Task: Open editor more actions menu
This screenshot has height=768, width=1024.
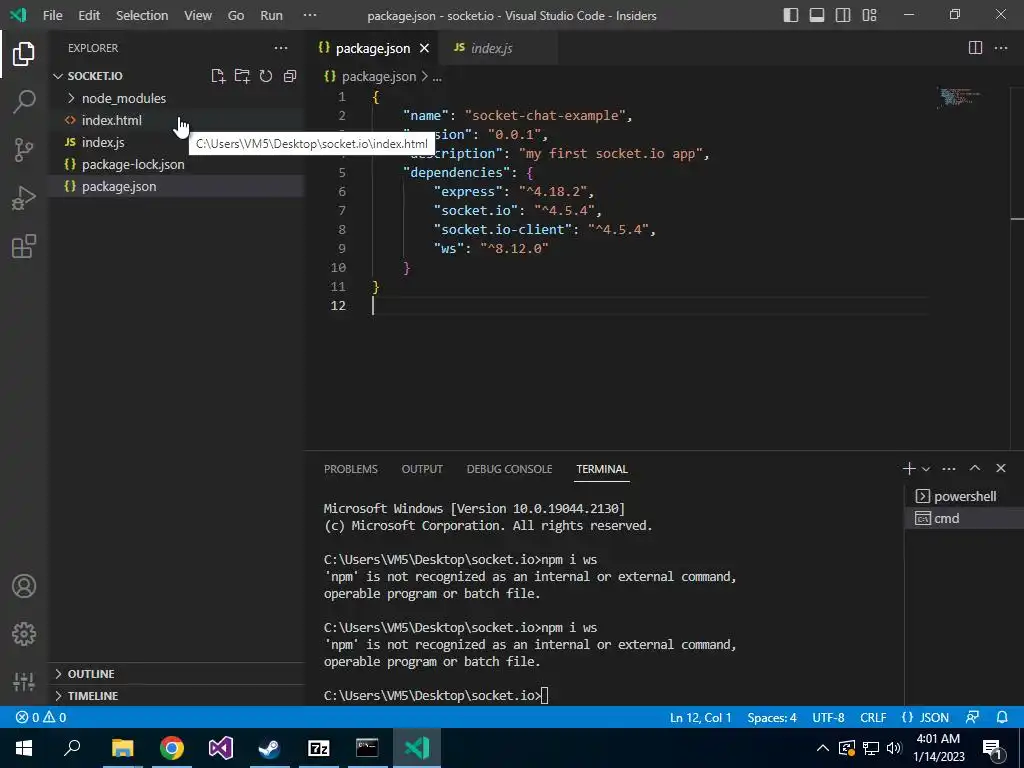Action: [1000, 48]
